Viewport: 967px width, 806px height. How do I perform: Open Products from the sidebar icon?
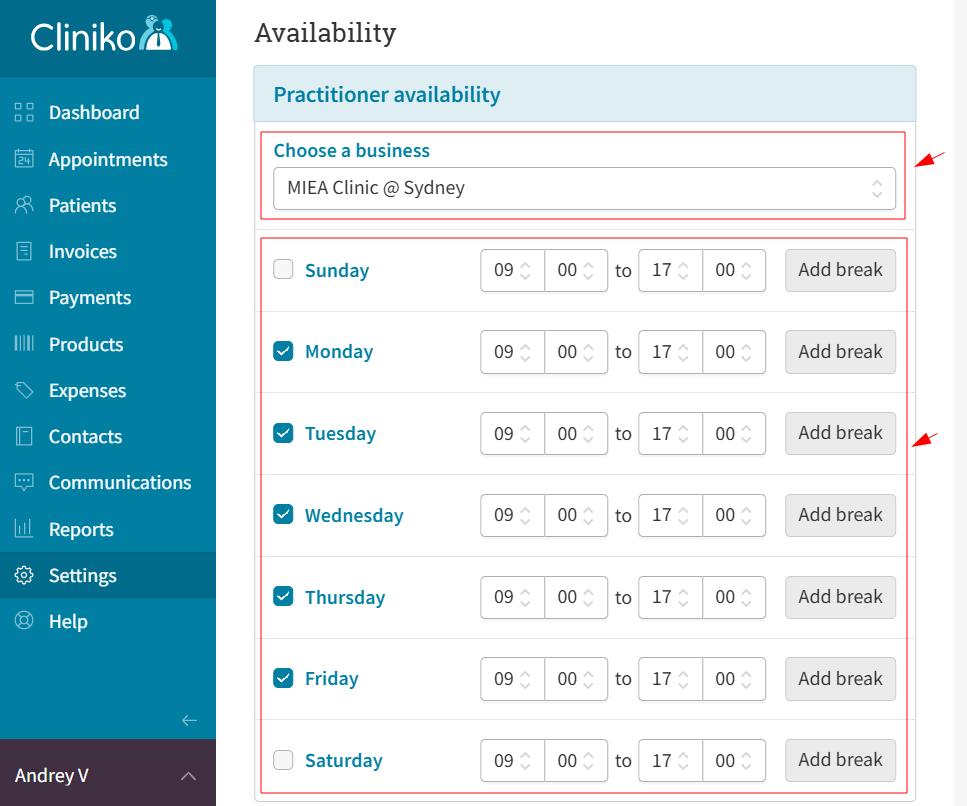pos(24,344)
